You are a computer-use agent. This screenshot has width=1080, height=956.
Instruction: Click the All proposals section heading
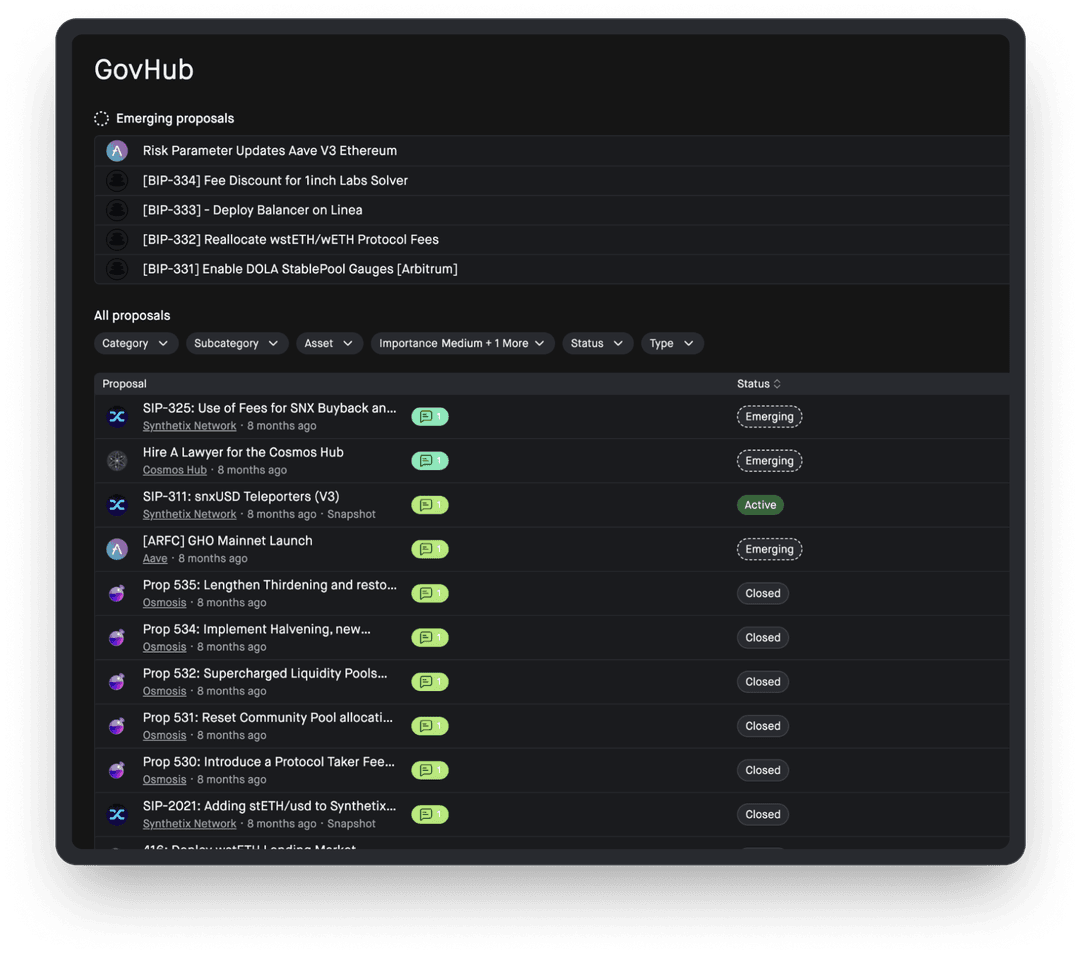pyautogui.click(x=132, y=315)
